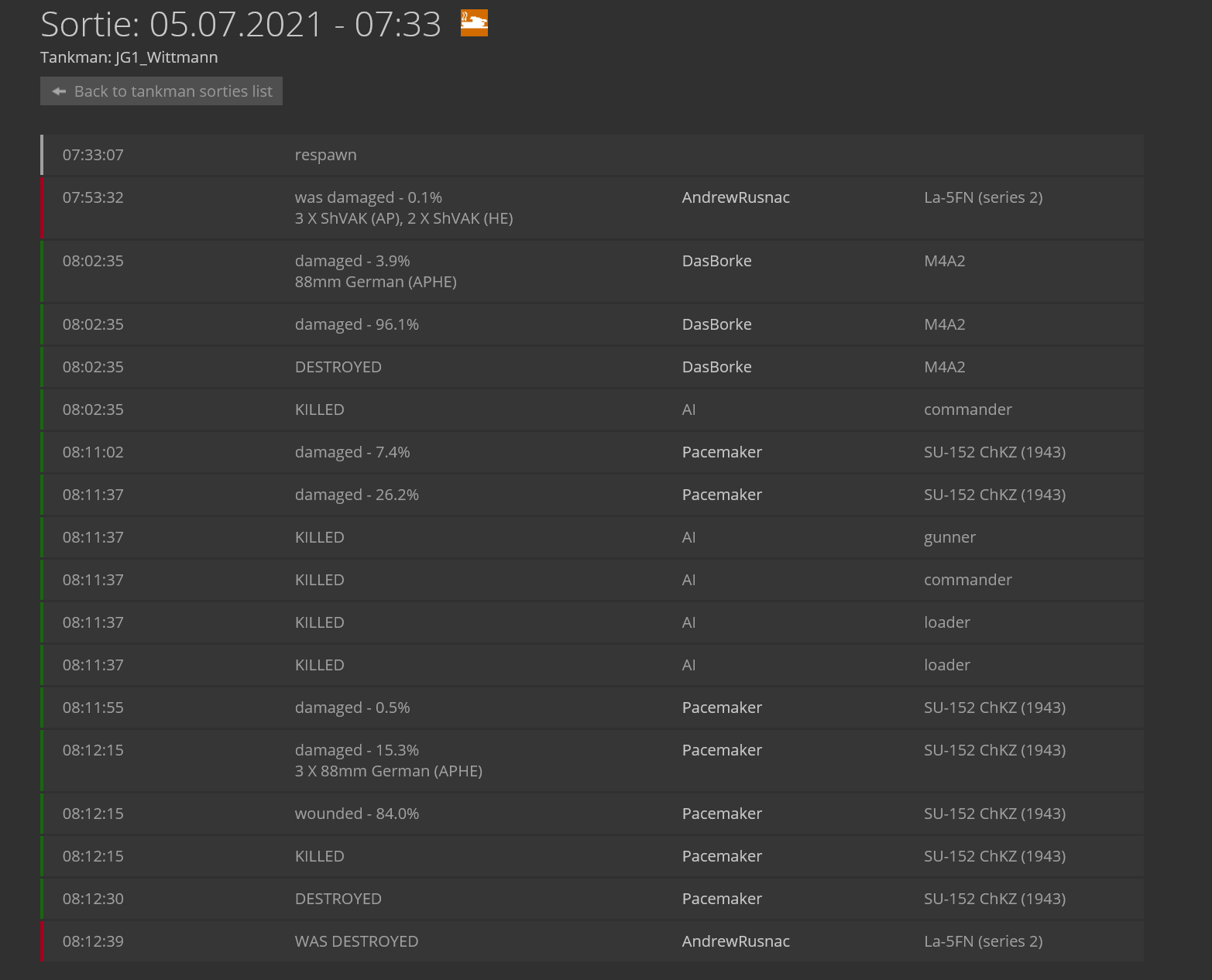Select the '3 X ShVAK (AP), 2 X ShVAK (HE)' text
The width and height of the screenshot is (1212, 980).
(403, 218)
